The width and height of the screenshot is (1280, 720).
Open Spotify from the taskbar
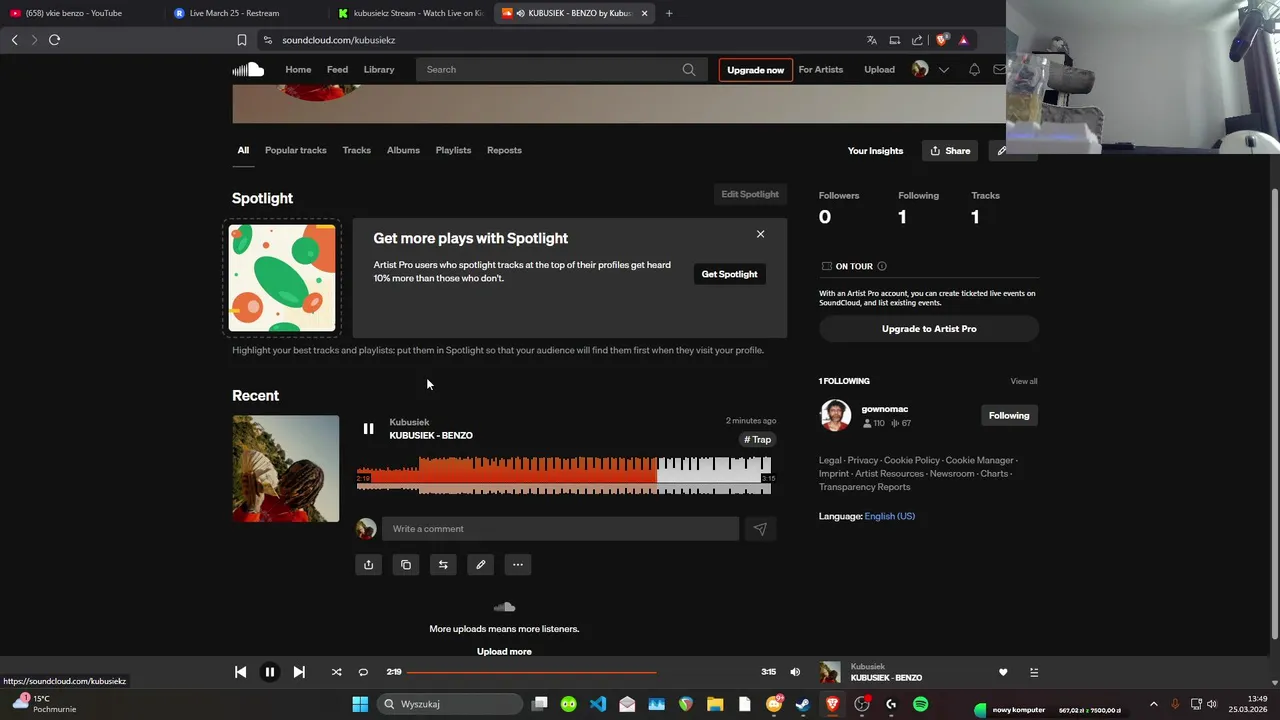click(x=920, y=704)
